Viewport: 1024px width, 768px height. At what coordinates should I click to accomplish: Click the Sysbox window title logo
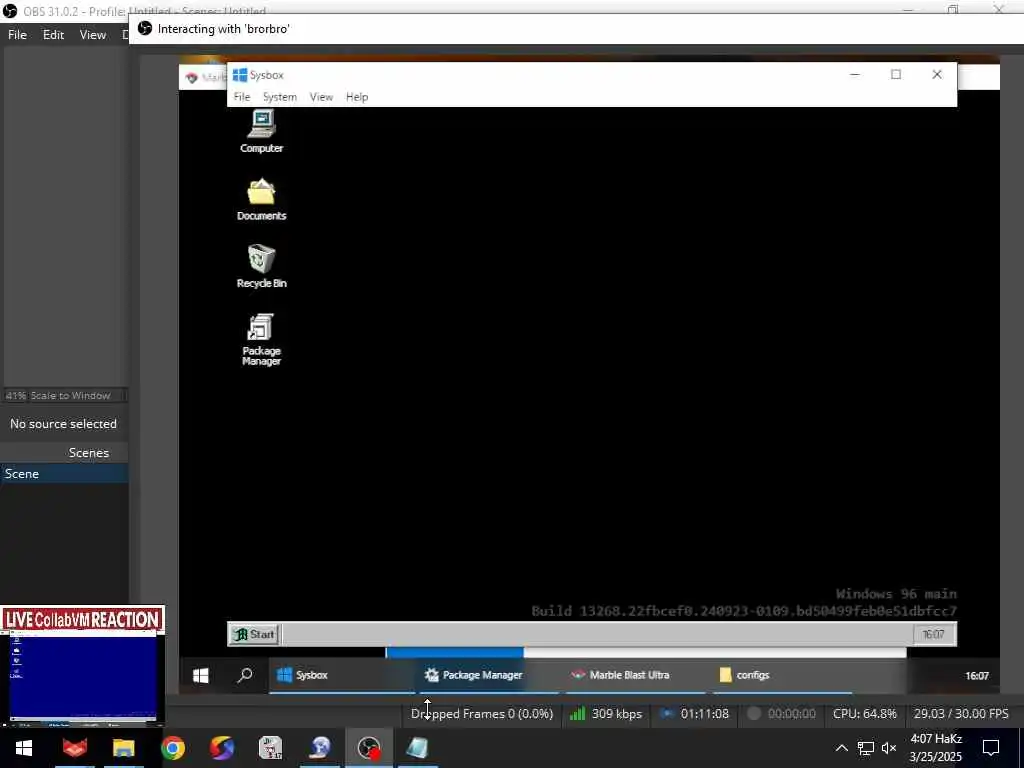coord(240,75)
